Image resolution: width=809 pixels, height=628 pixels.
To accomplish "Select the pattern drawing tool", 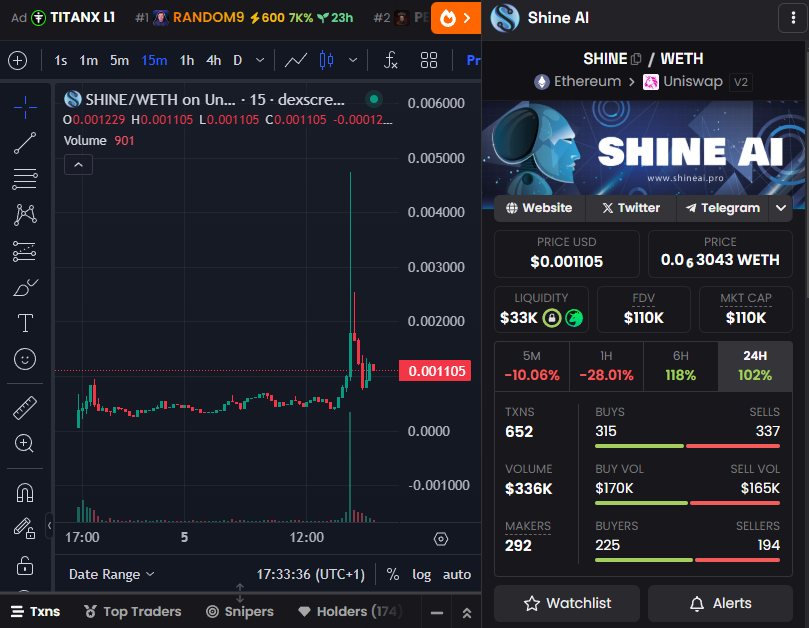I will click(25, 215).
